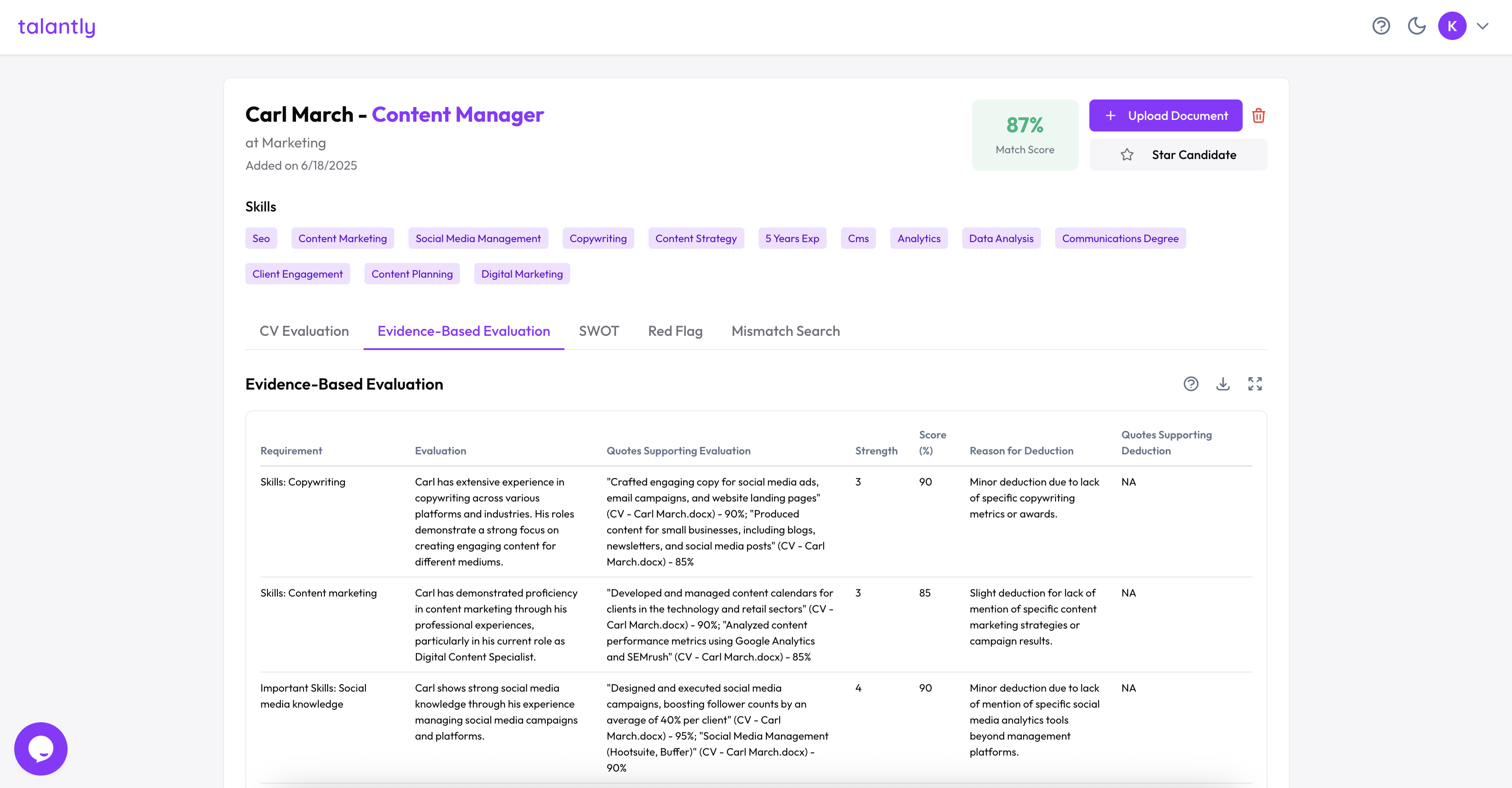Select the Communications Degree skill tag
Viewport: 1512px width, 788px height.
[1119, 238]
